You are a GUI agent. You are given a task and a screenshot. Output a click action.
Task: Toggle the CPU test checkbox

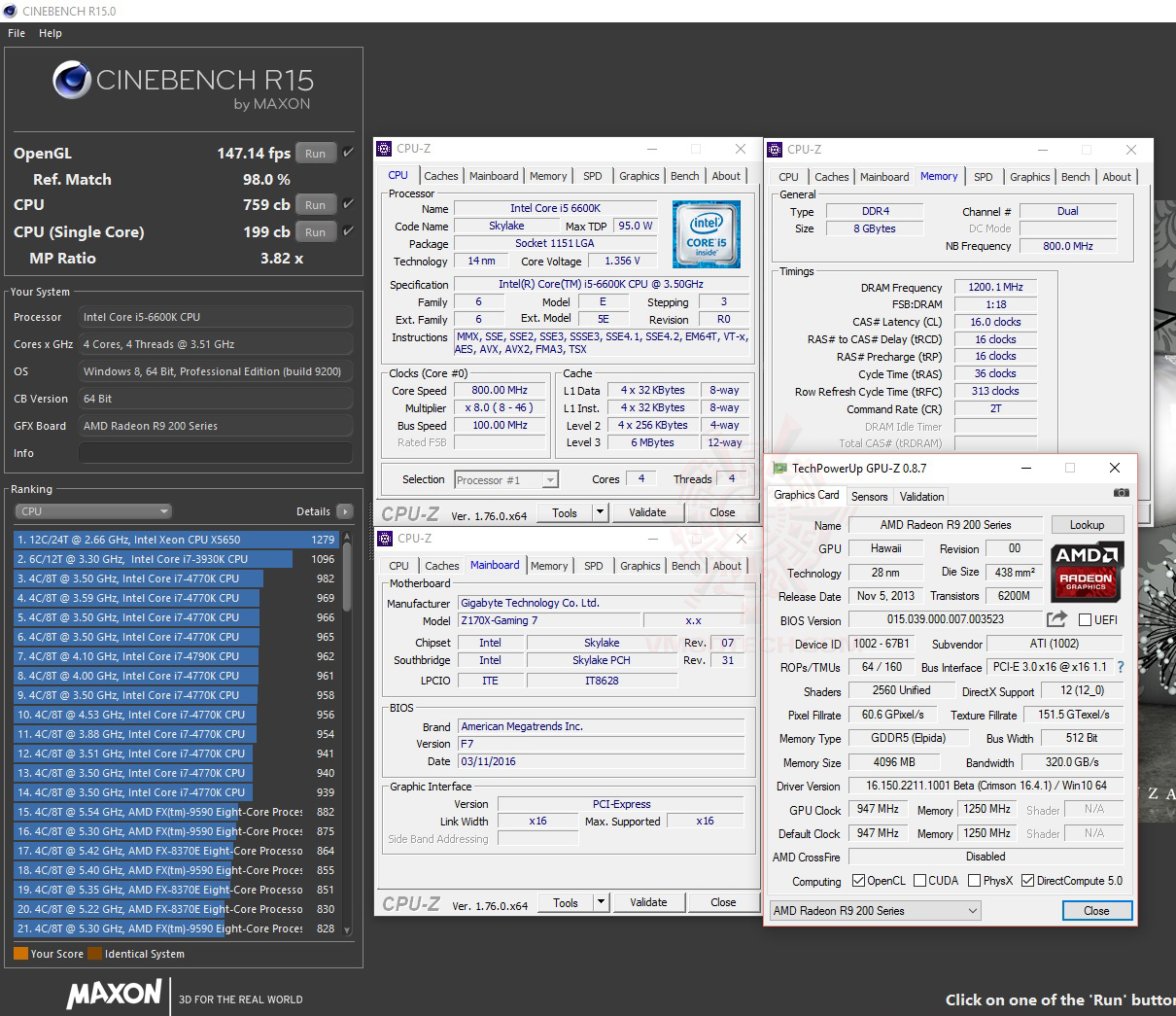(348, 204)
